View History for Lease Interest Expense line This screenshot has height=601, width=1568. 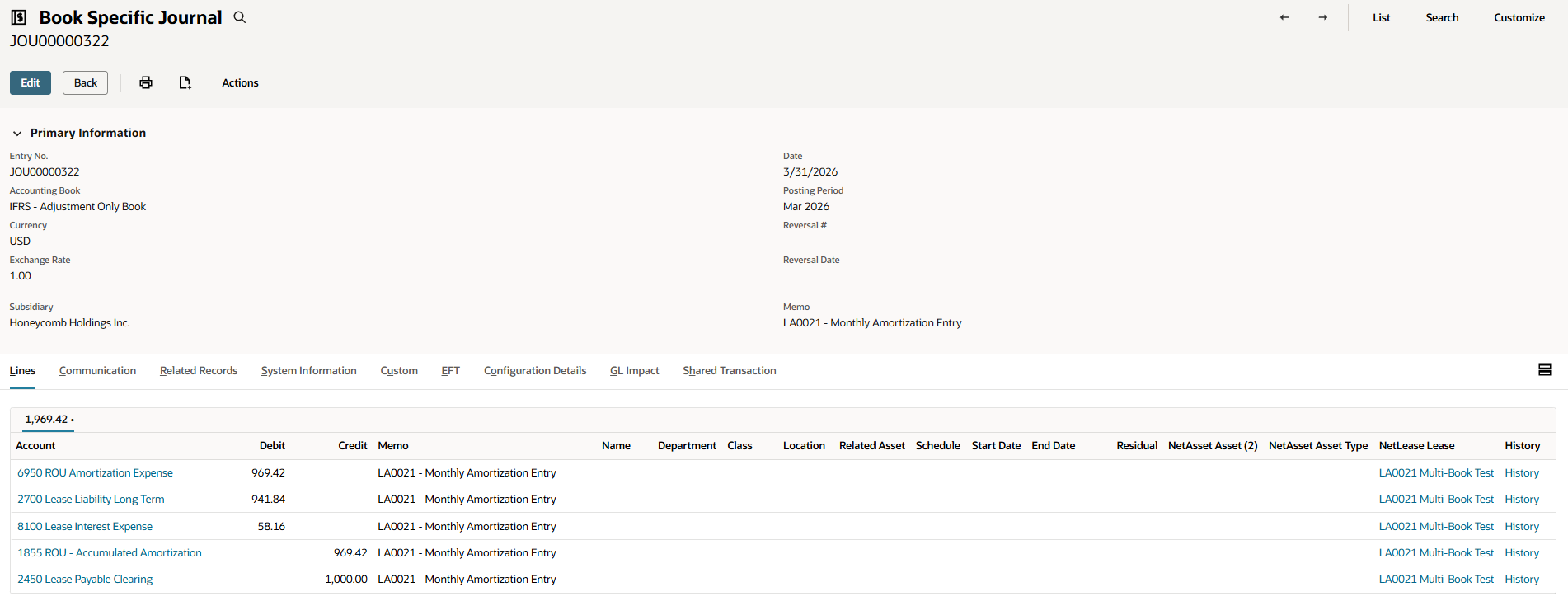point(1521,527)
